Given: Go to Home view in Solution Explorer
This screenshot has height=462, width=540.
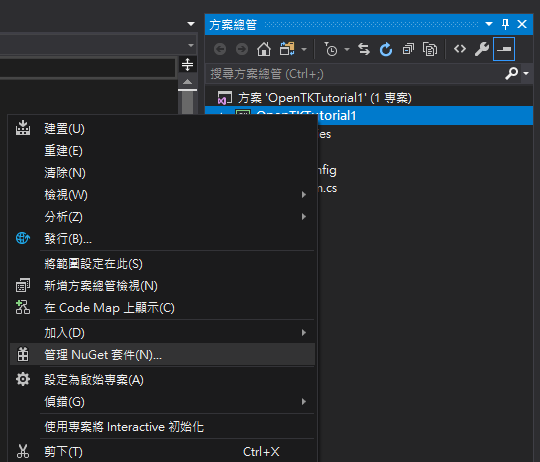Looking at the screenshot, I should point(264,49).
